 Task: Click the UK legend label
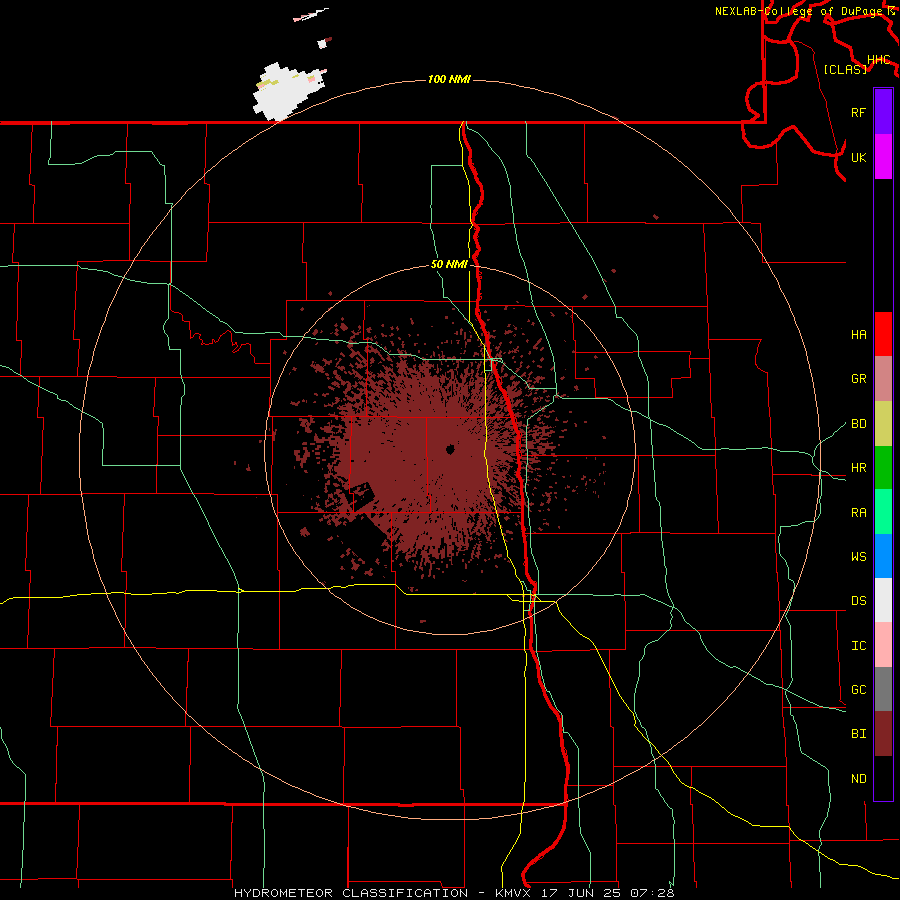(x=858, y=157)
